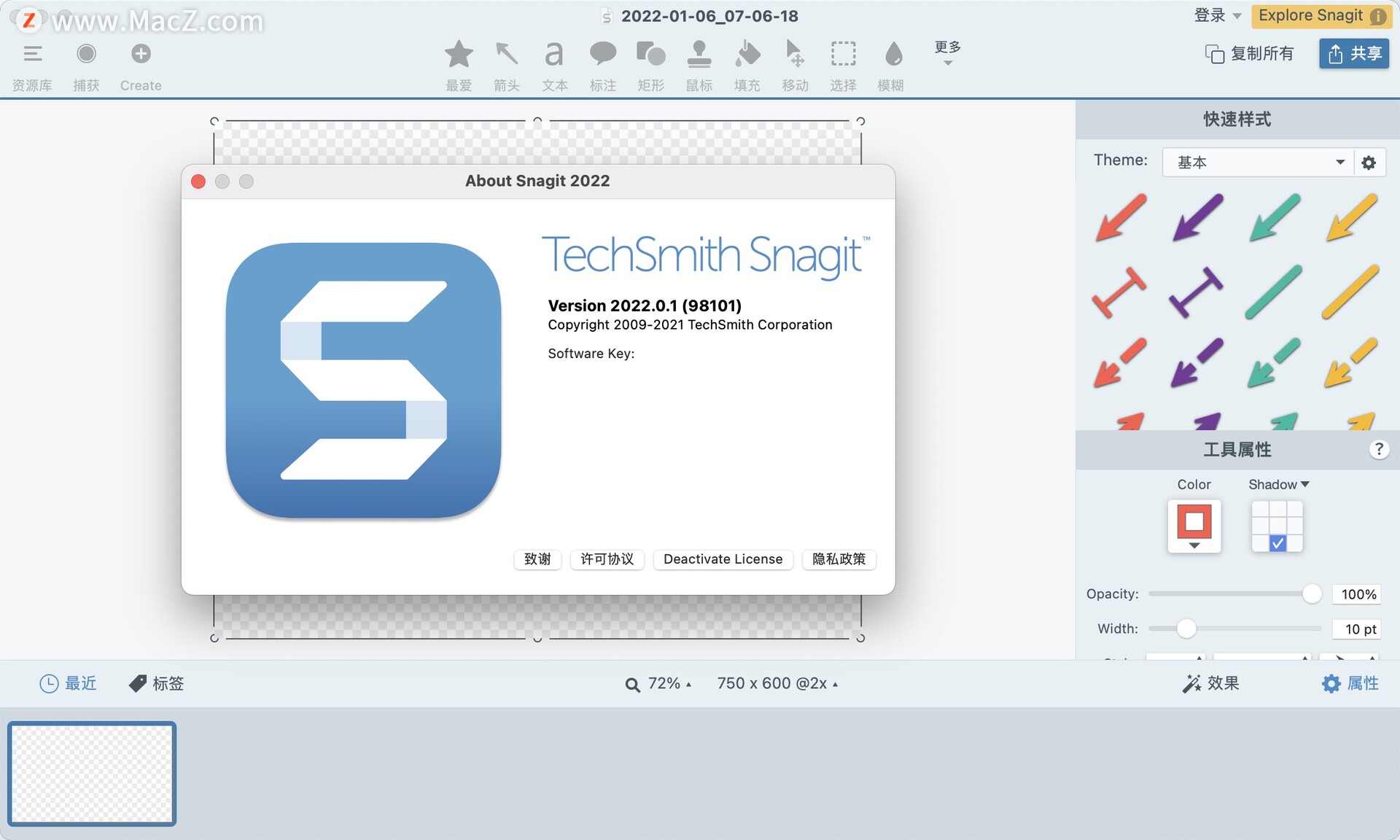1400x840 pixels.
Task: Click the Width 10 pt field
Action: point(1356,629)
